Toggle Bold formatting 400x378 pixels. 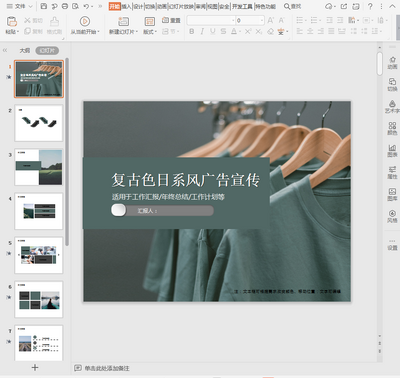[191, 31]
